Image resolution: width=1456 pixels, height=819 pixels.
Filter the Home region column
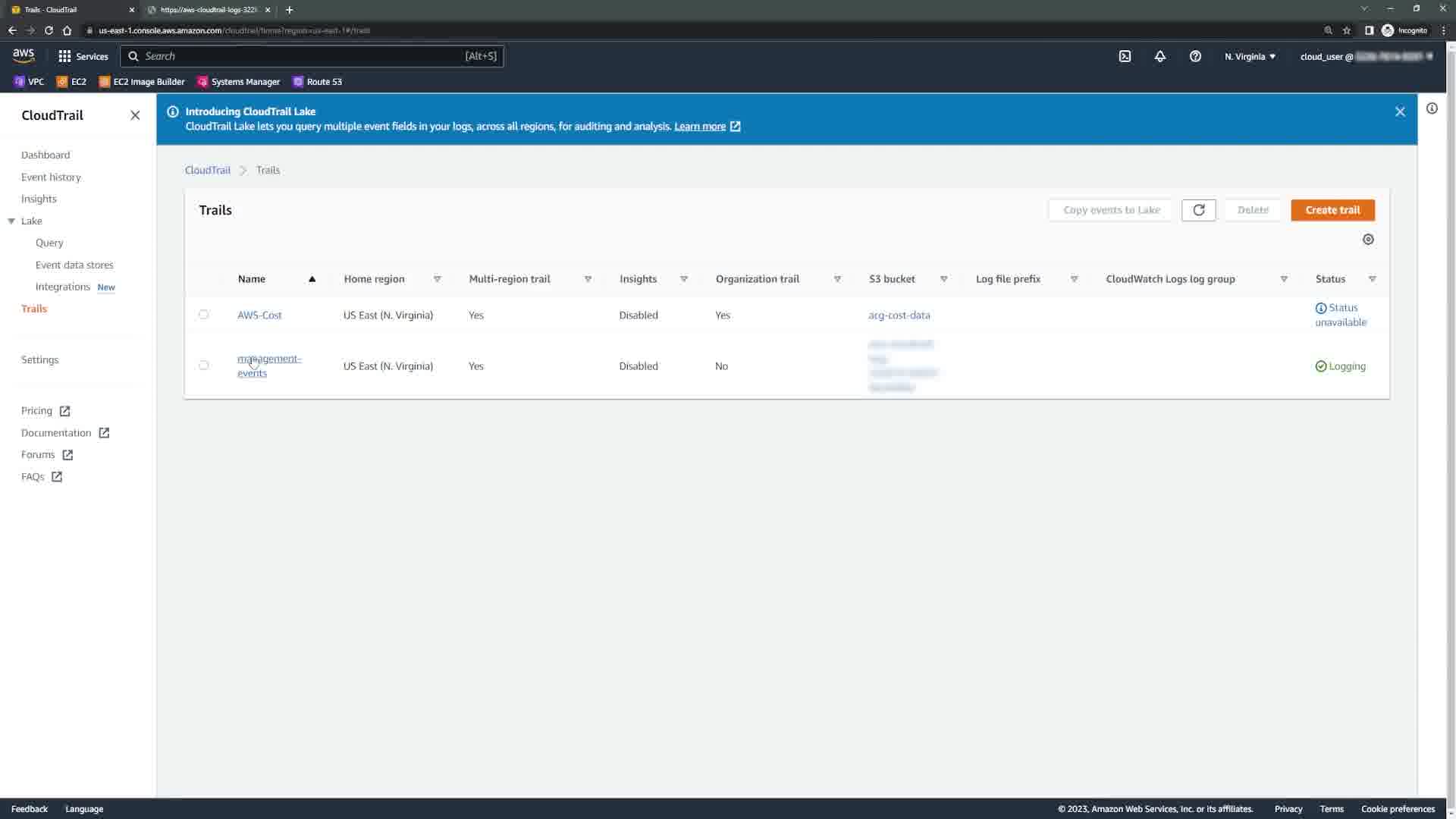click(437, 279)
